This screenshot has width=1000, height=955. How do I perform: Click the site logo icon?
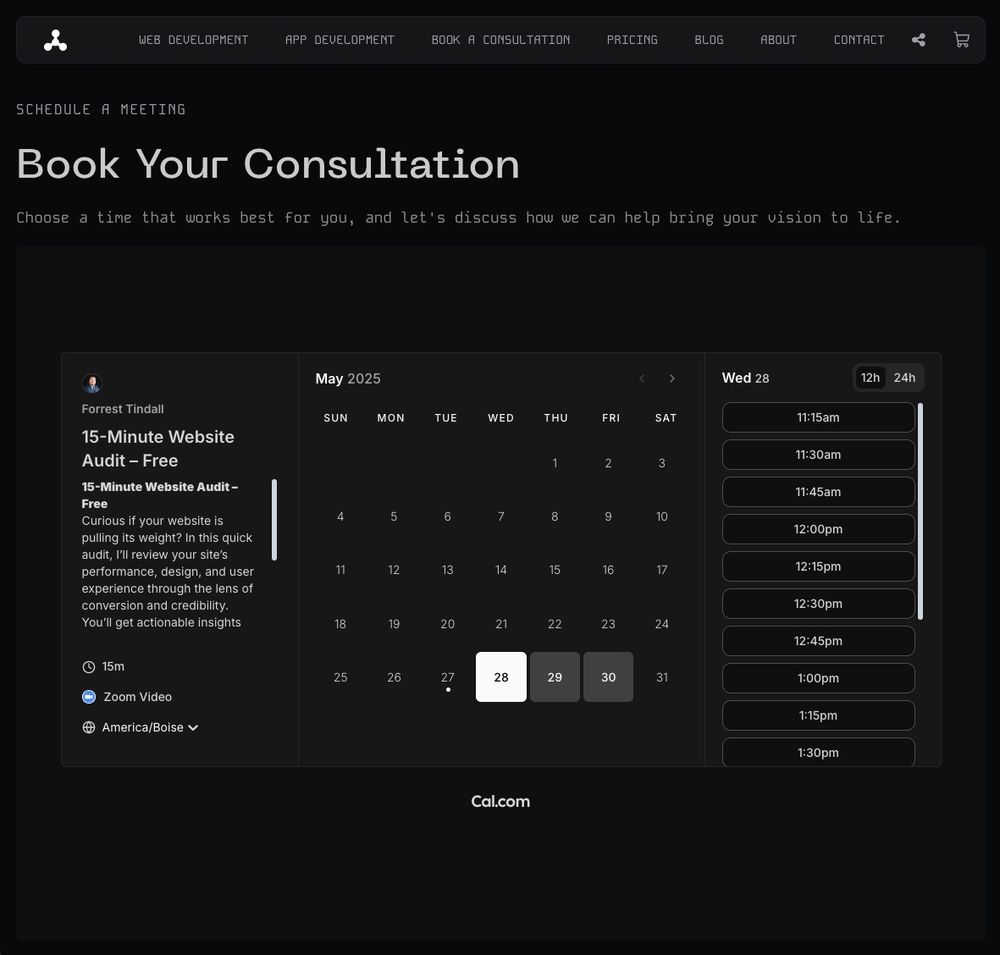click(55, 40)
